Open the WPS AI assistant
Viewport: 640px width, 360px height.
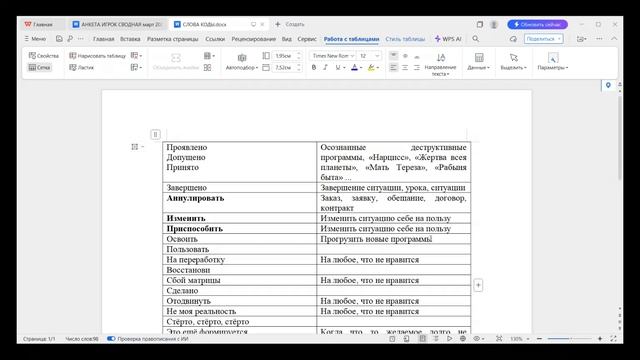click(448, 39)
